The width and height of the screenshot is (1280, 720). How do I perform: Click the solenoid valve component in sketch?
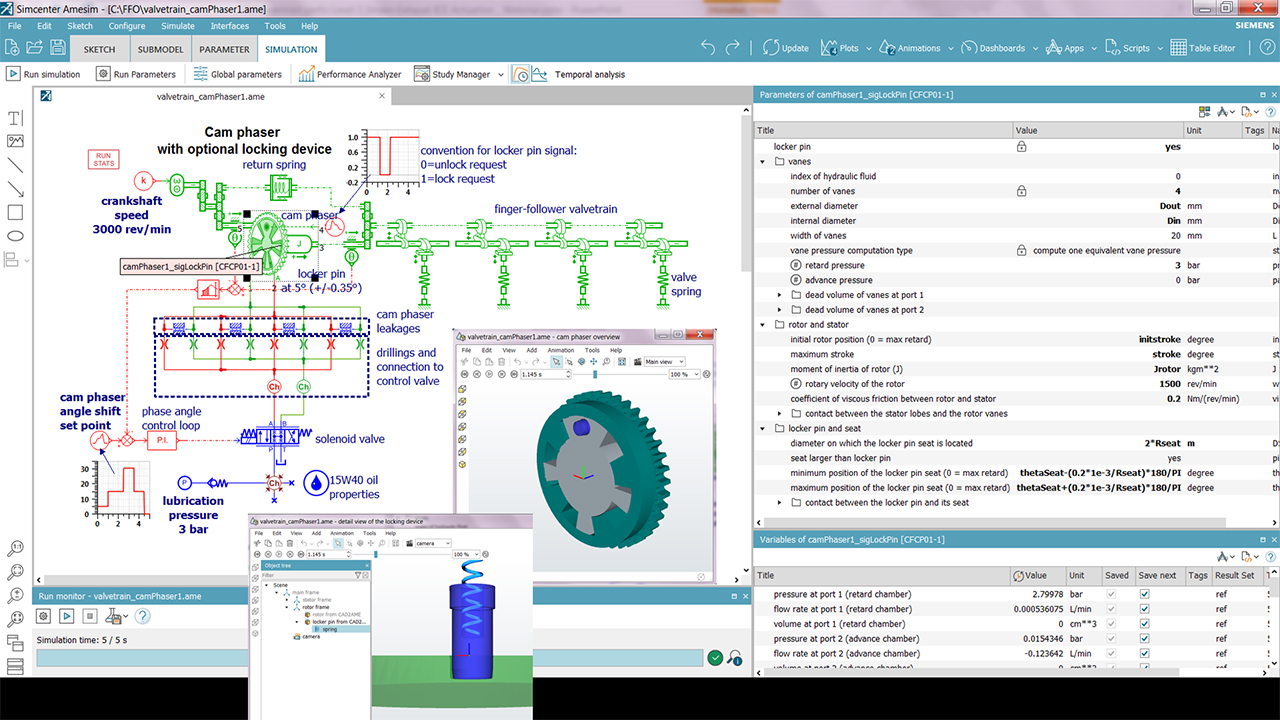pyautogui.click(x=274, y=437)
